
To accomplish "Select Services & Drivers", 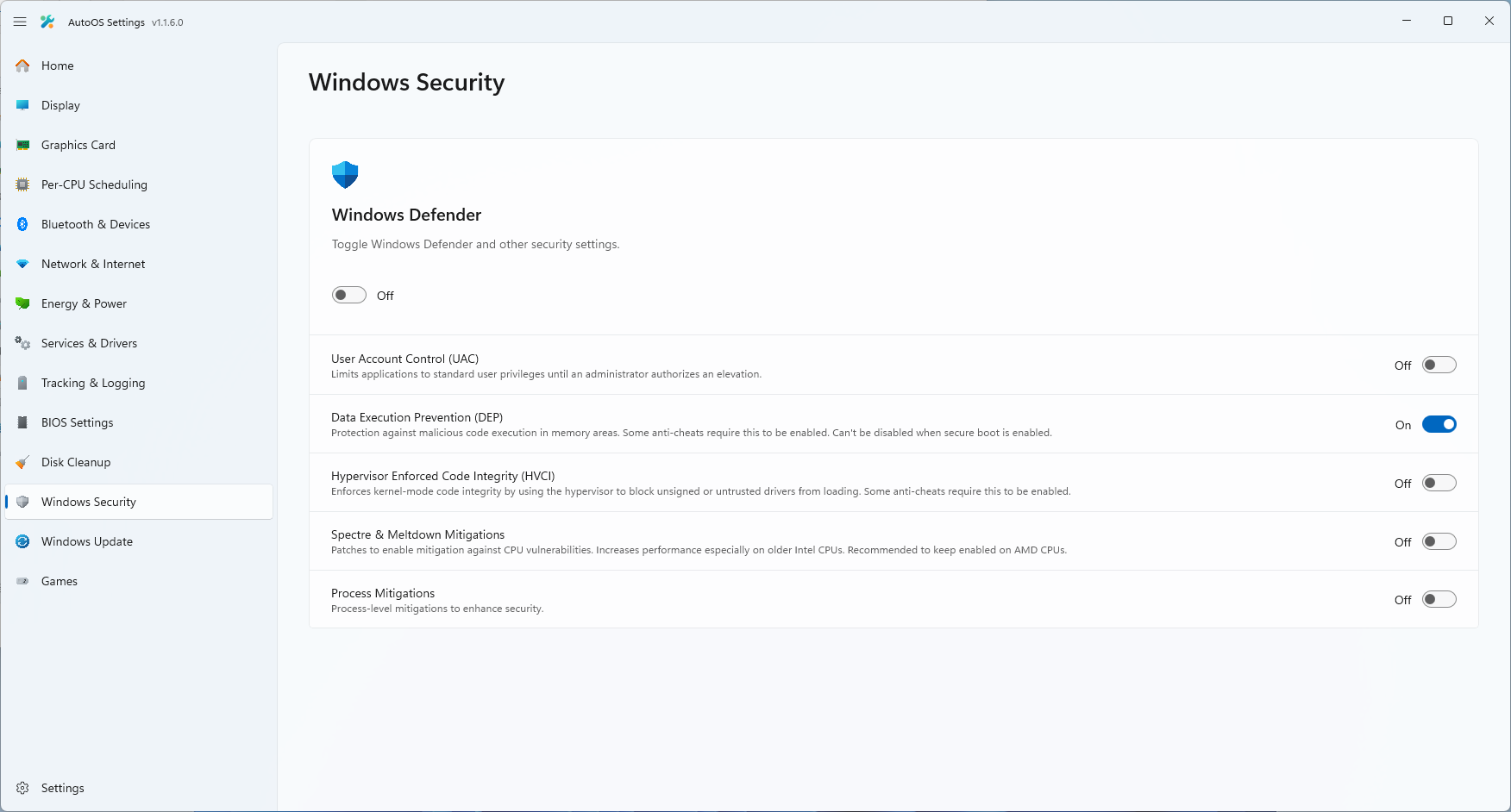I will [139, 343].
